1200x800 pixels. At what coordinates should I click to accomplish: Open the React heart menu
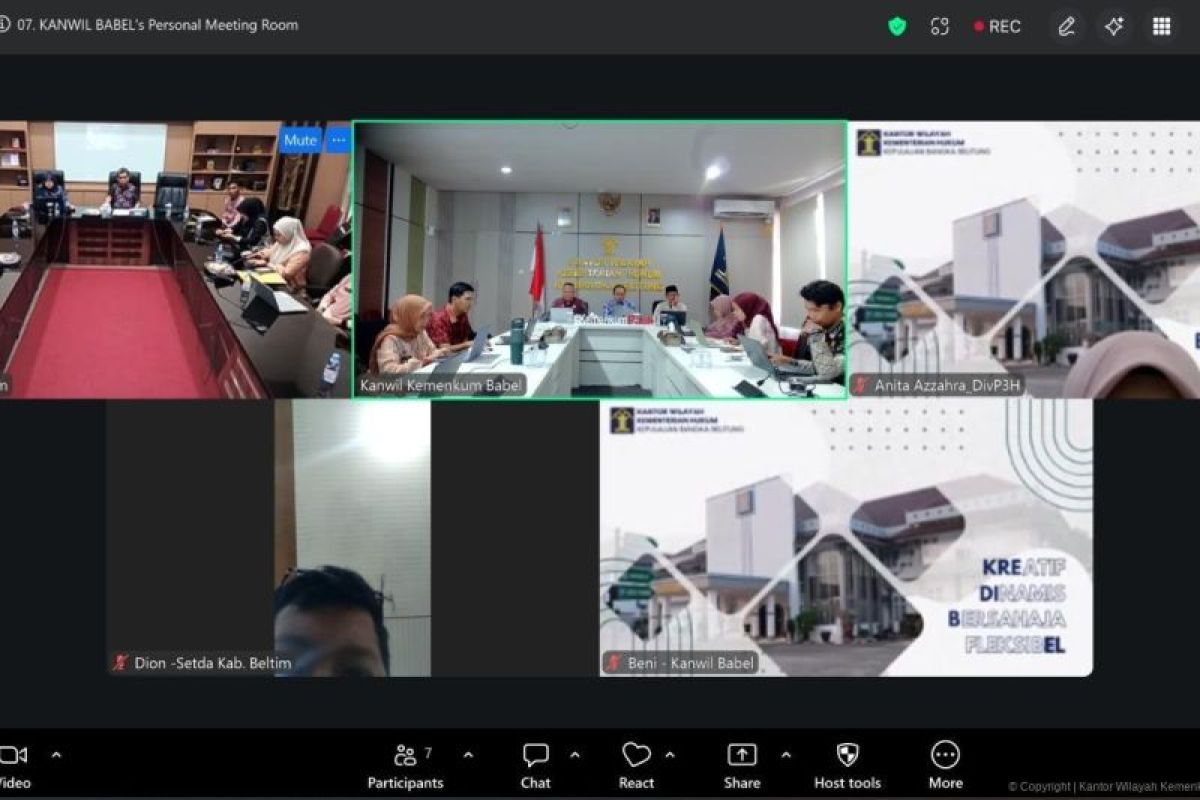click(x=637, y=766)
